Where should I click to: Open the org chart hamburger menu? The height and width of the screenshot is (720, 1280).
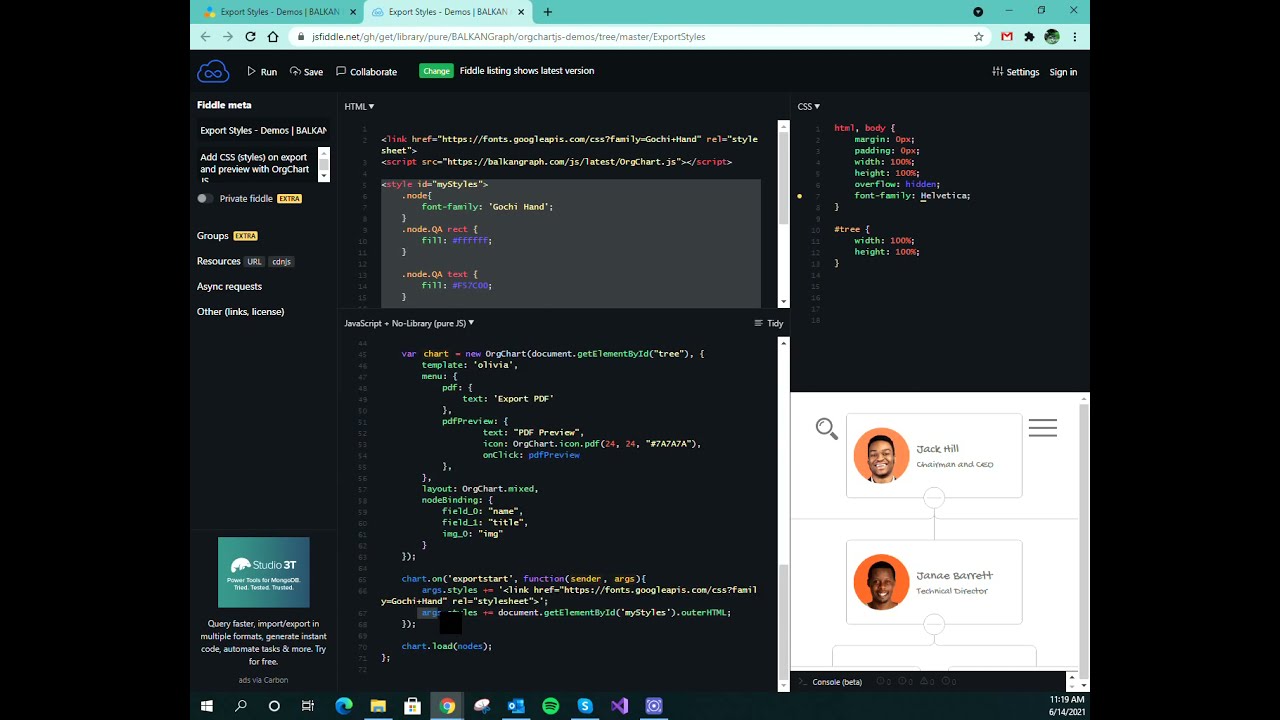[1042, 428]
